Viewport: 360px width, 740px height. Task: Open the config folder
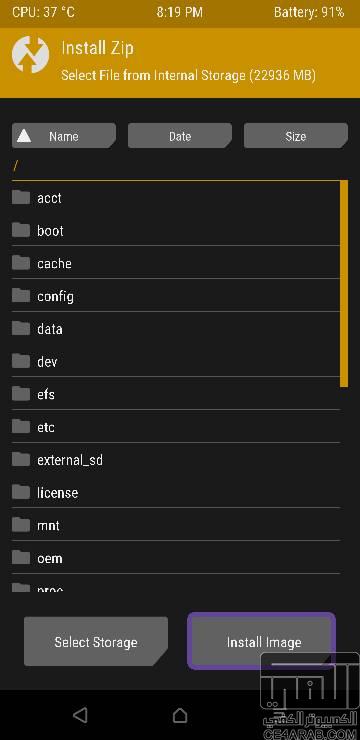176,295
